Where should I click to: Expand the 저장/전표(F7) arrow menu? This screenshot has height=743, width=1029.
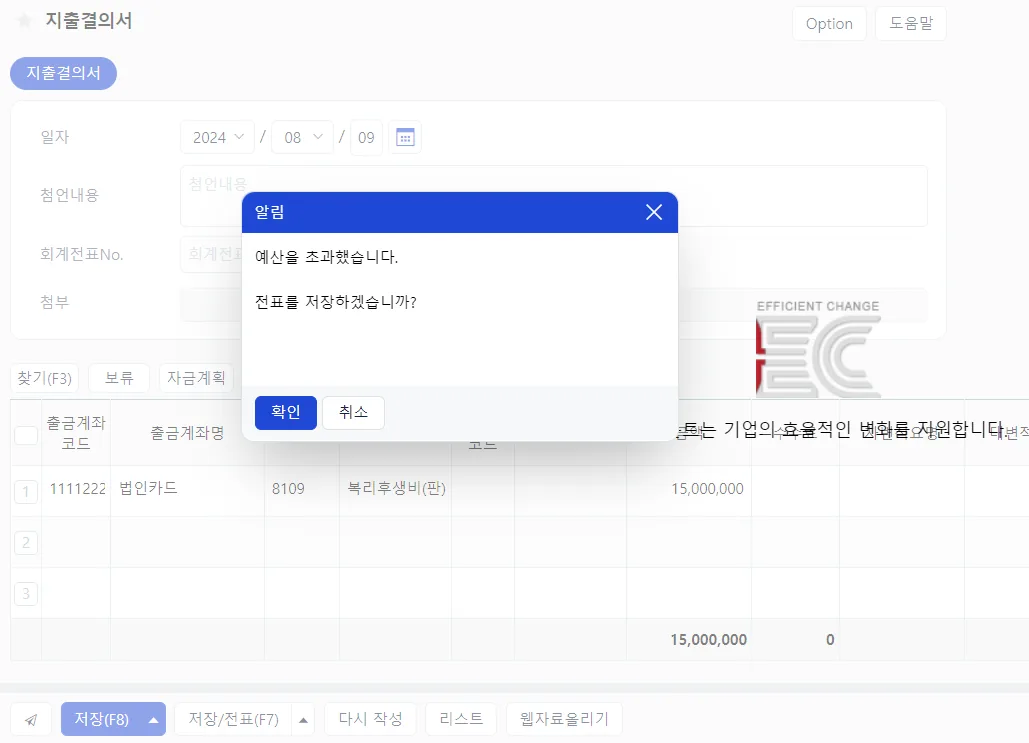303,720
